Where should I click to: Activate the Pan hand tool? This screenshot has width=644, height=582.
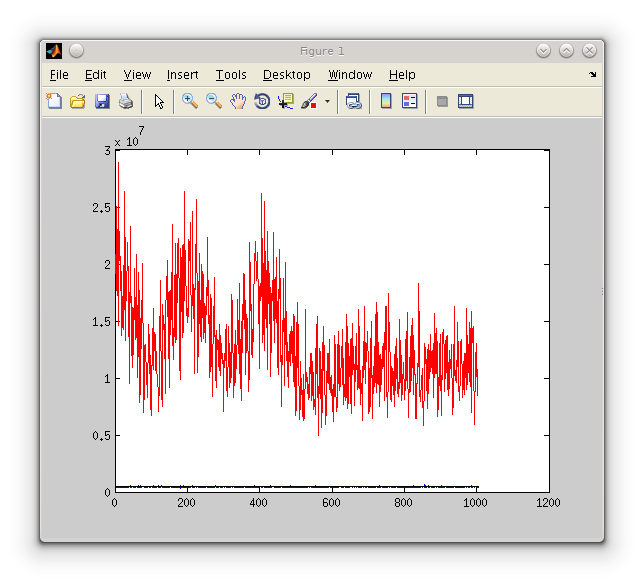point(238,101)
